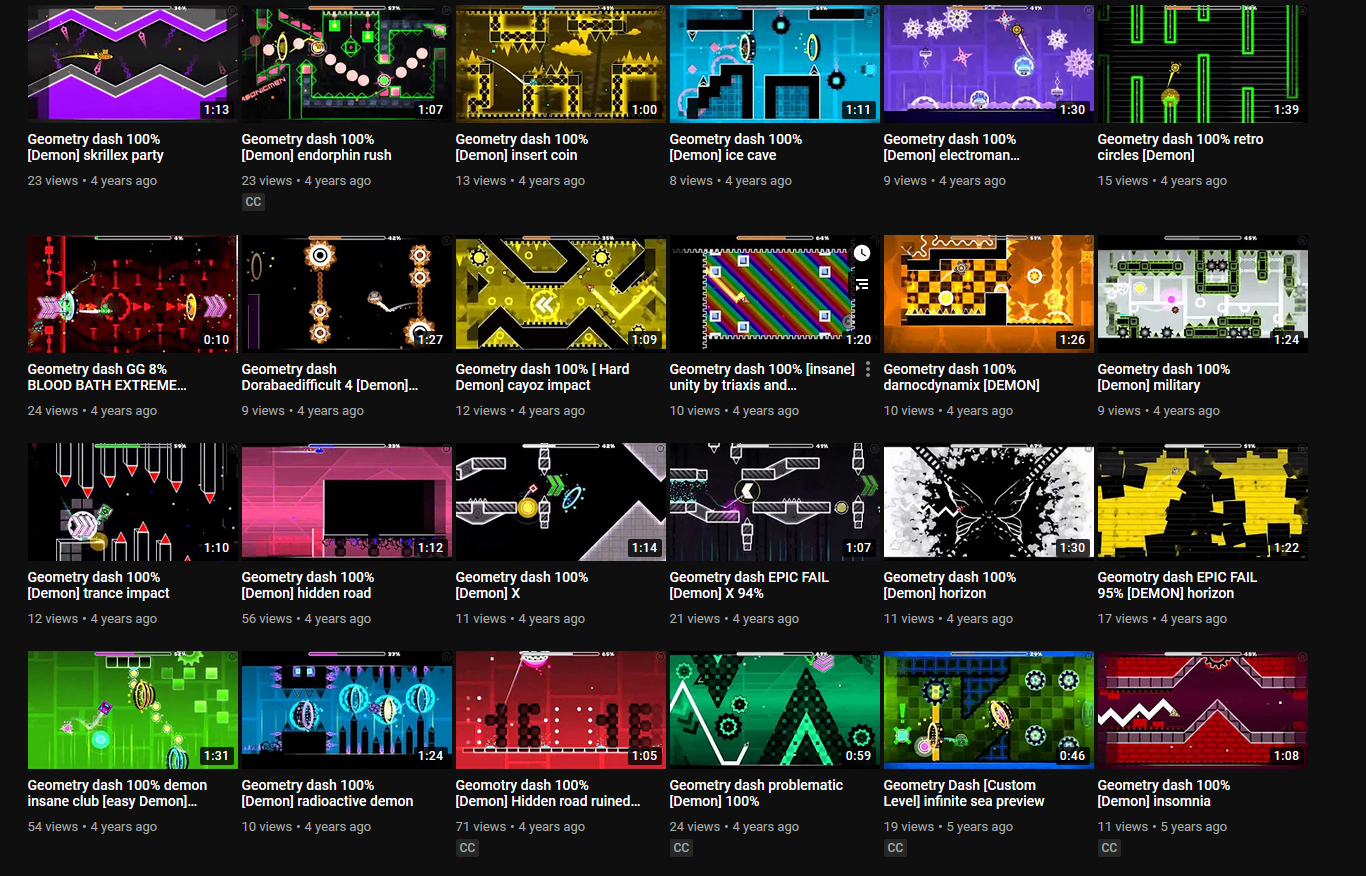
Task: Click title 'unity by triaxis' insane video
Action: 762,377
